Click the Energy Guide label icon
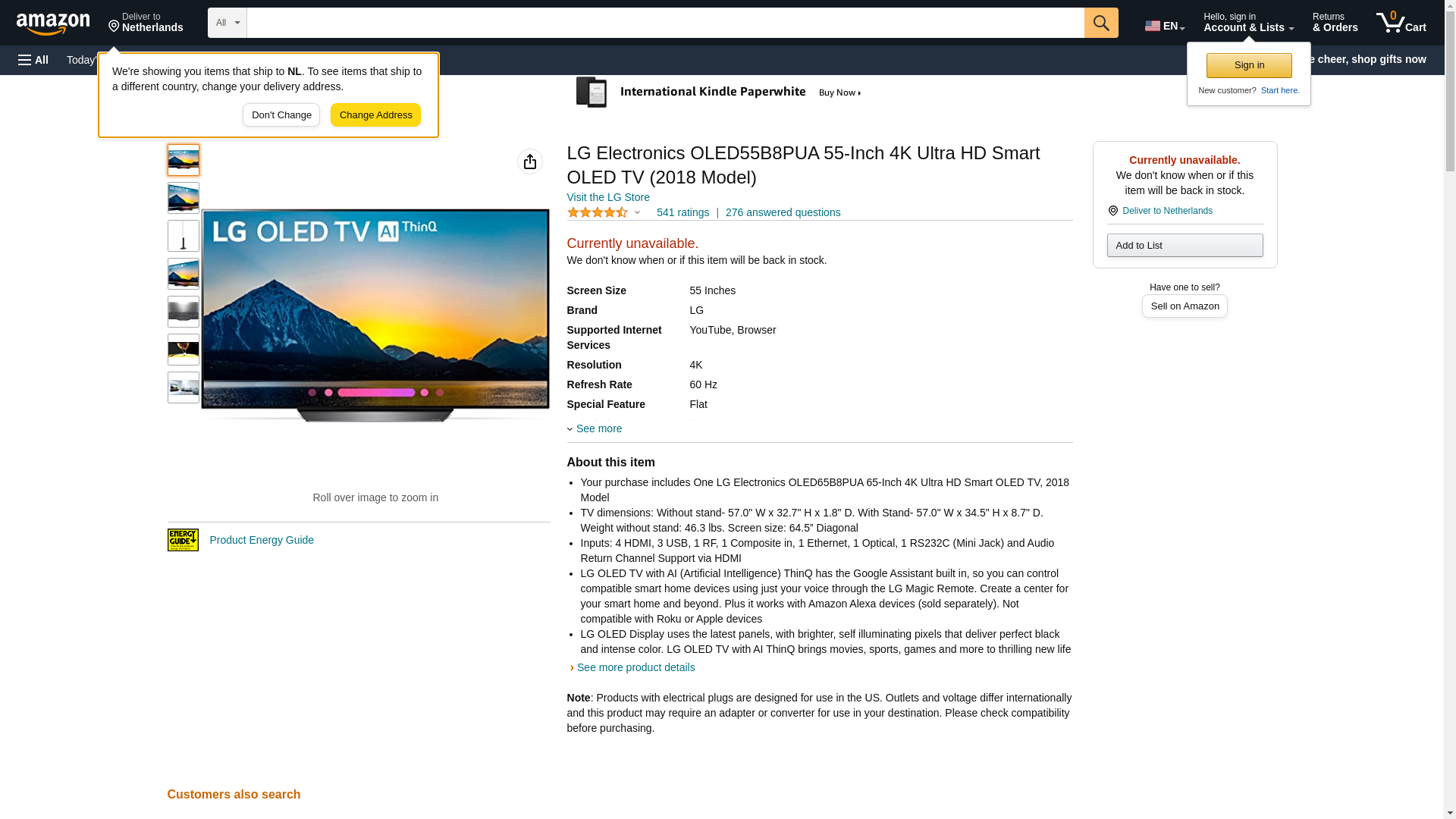Screen dimensions: 1456x819 (183, 540)
